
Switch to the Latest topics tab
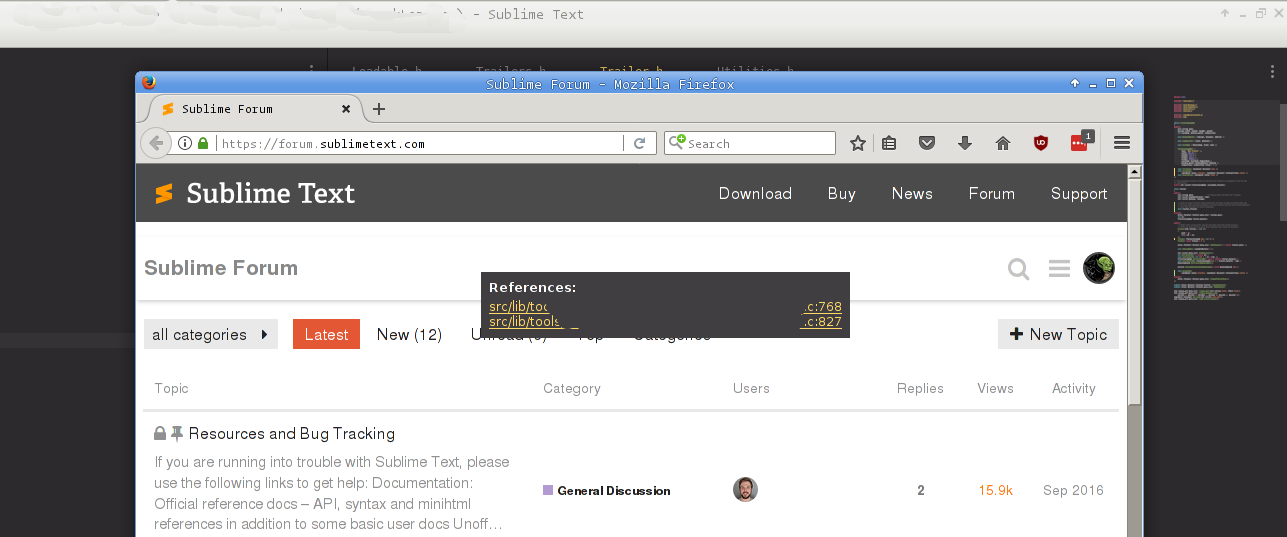(326, 334)
